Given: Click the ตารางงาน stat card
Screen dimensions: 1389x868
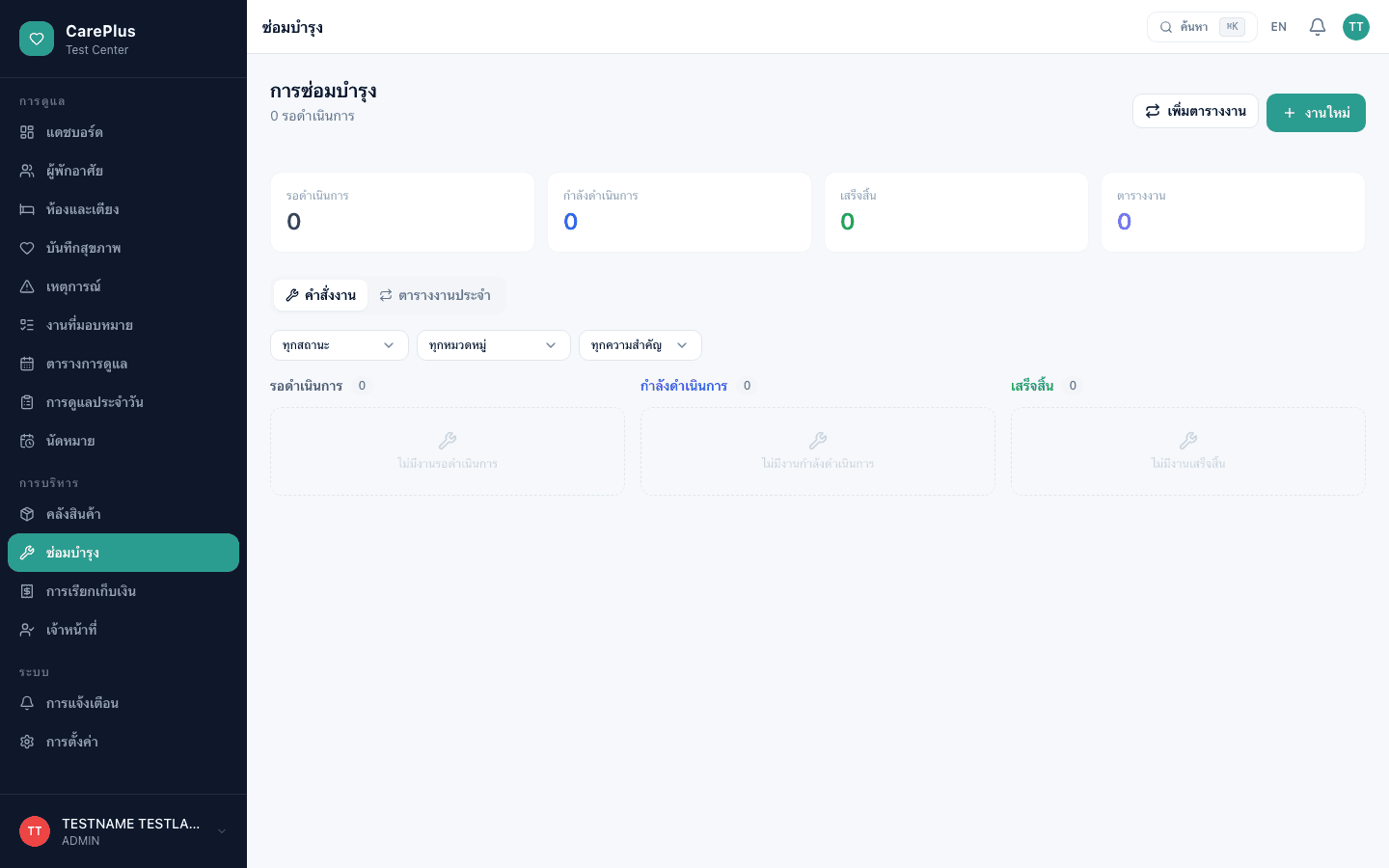Looking at the screenshot, I should click(x=1233, y=212).
